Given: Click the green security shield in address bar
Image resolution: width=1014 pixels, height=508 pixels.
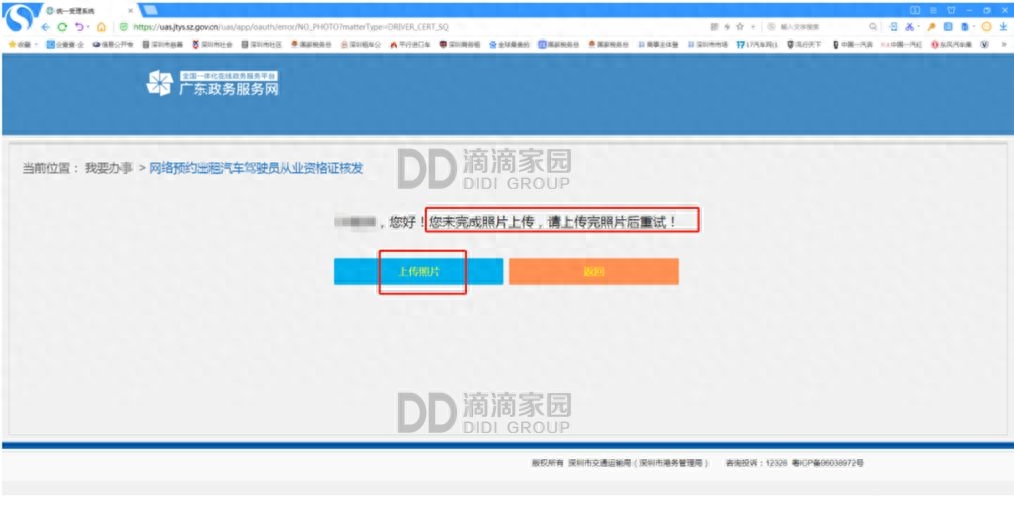Looking at the screenshot, I should coord(124,26).
